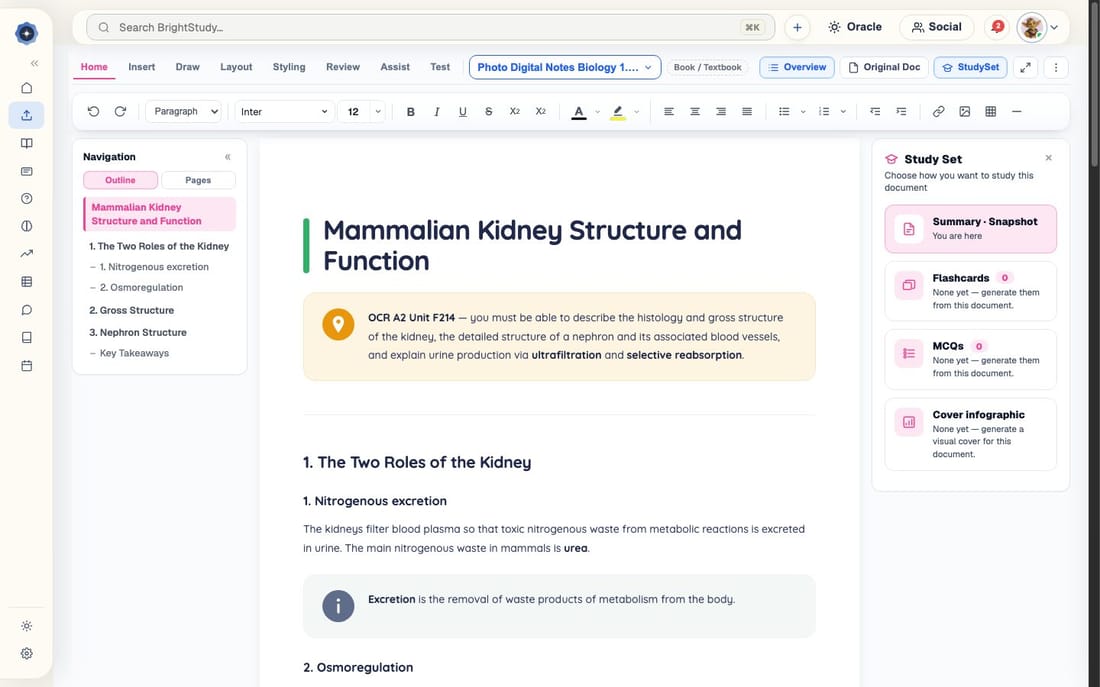Click the text color A icon

point(579,112)
